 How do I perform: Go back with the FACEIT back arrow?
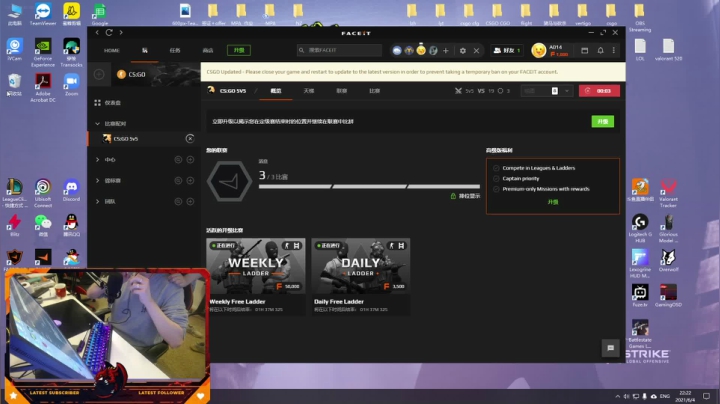pyautogui.click(x=97, y=32)
